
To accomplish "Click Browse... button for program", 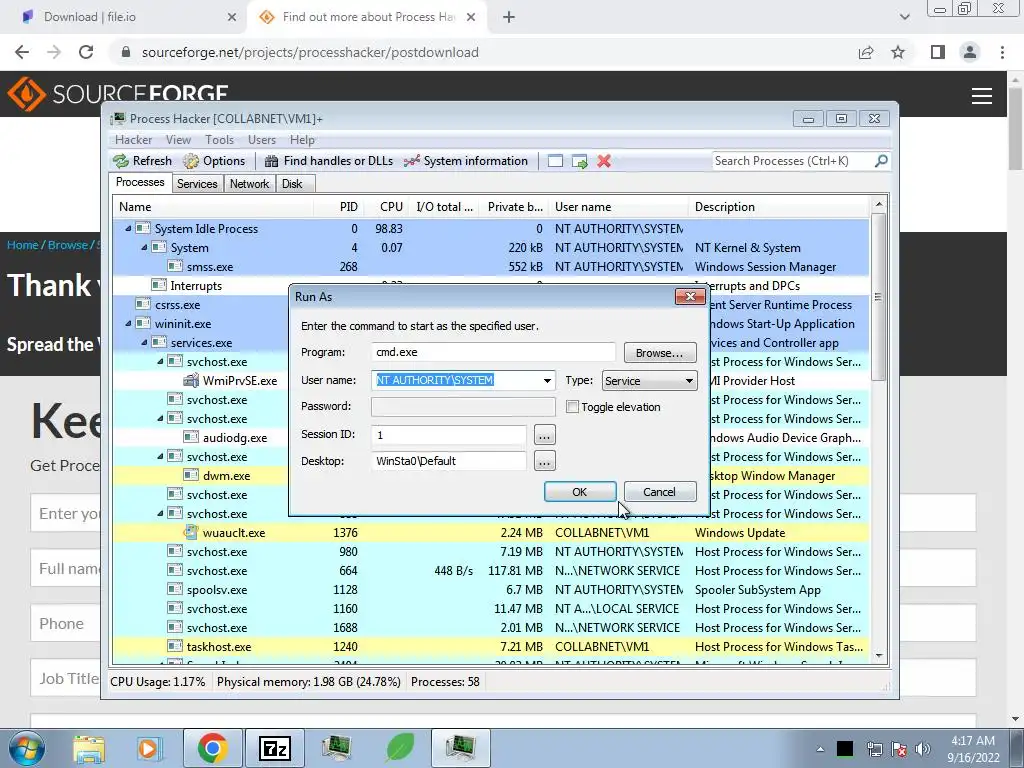I will 660,353.
